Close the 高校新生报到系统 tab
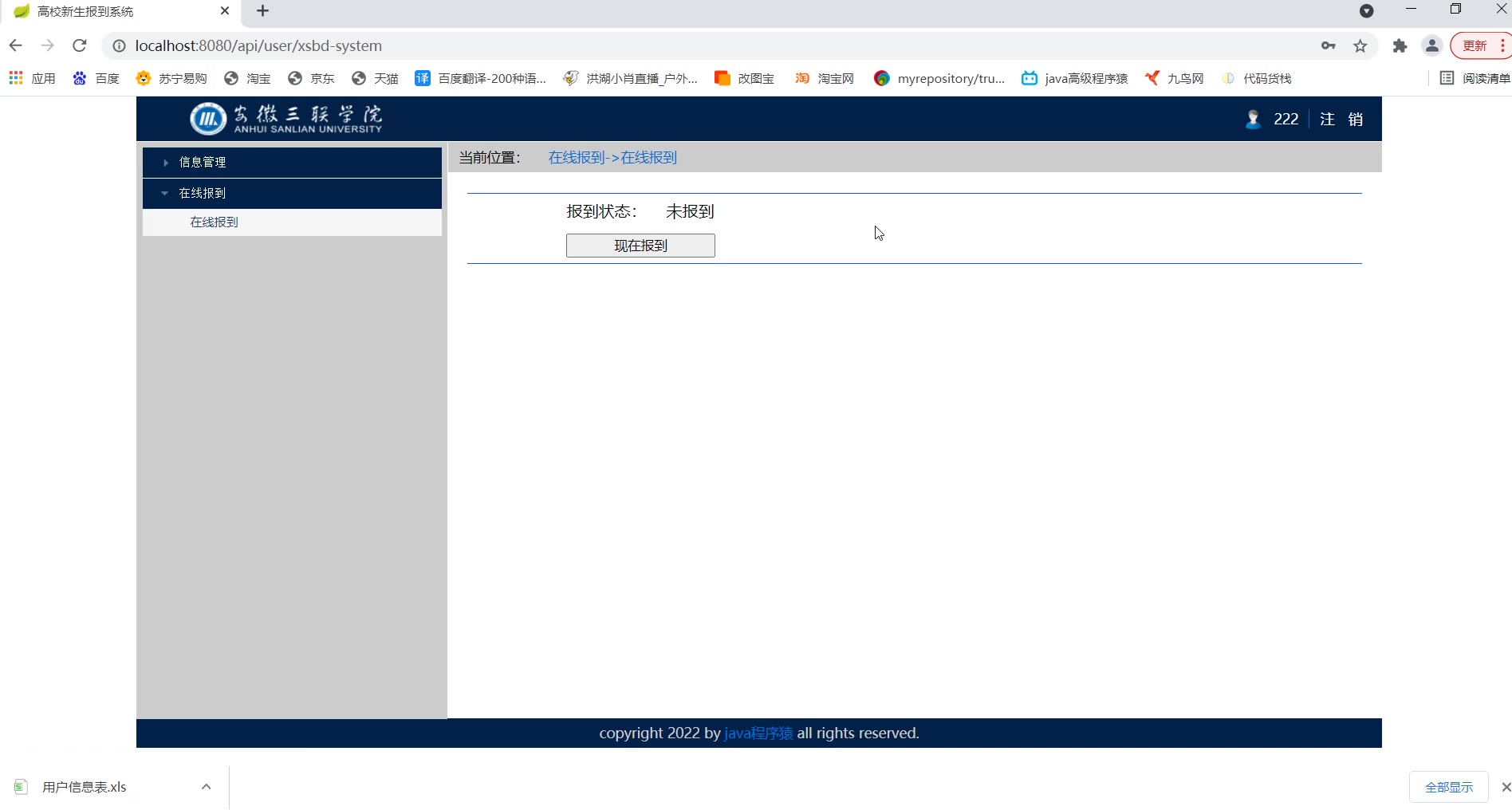The width and height of the screenshot is (1512, 810). 225,11
